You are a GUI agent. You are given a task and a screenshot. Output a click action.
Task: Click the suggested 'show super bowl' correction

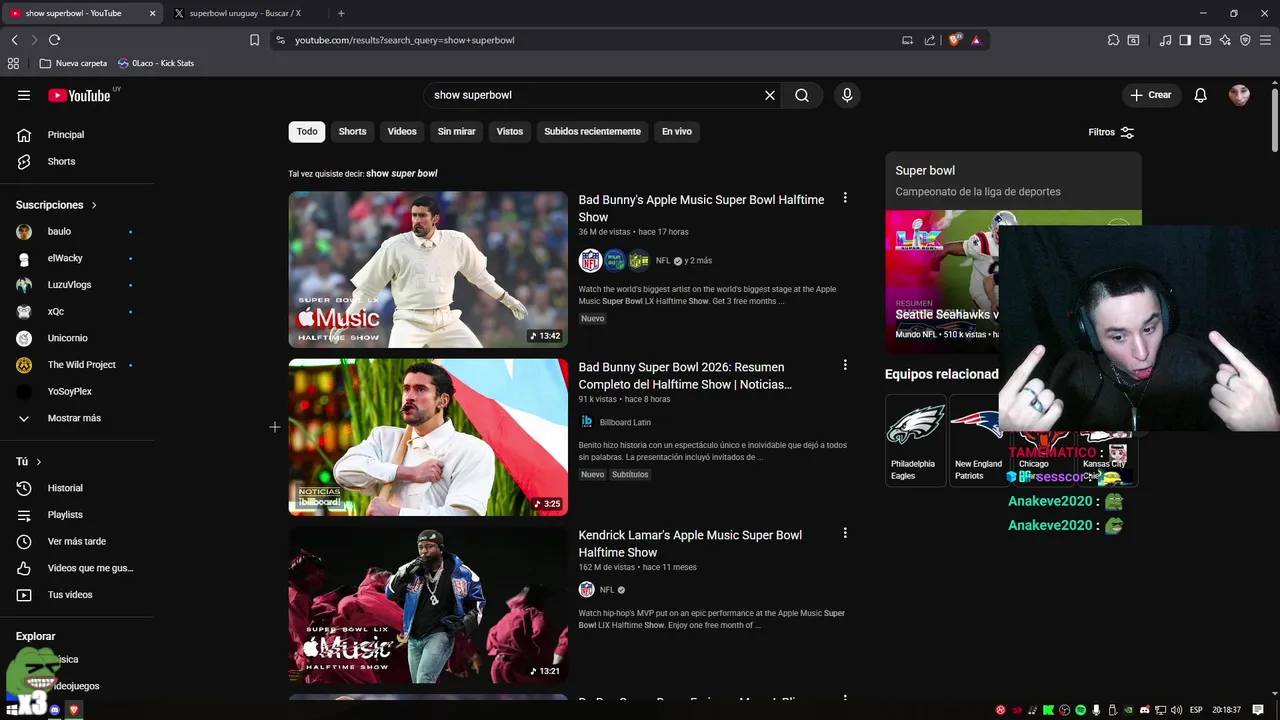tap(402, 173)
